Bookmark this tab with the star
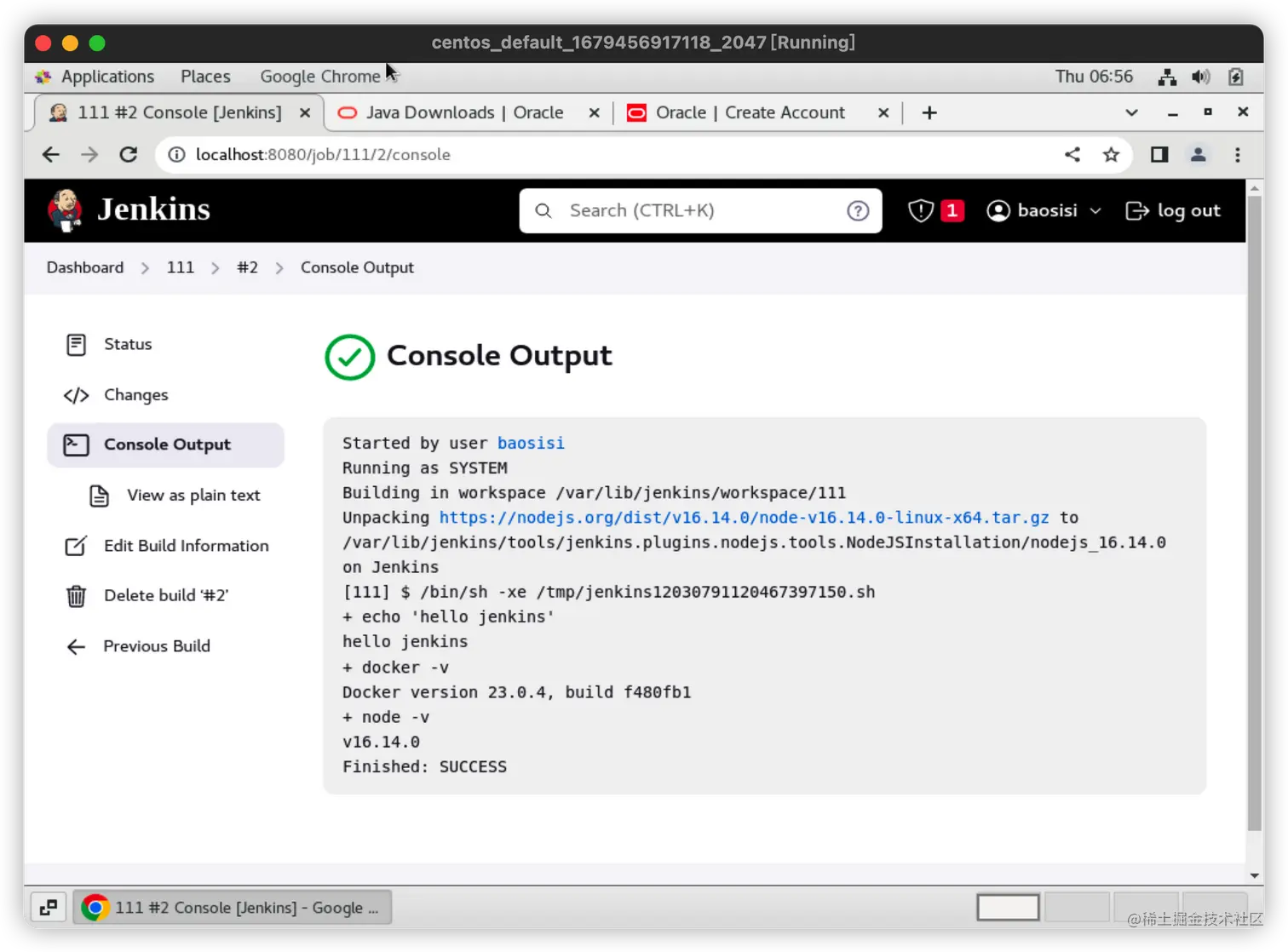This screenshot has height=952, width=1288. pos(1111,154)
